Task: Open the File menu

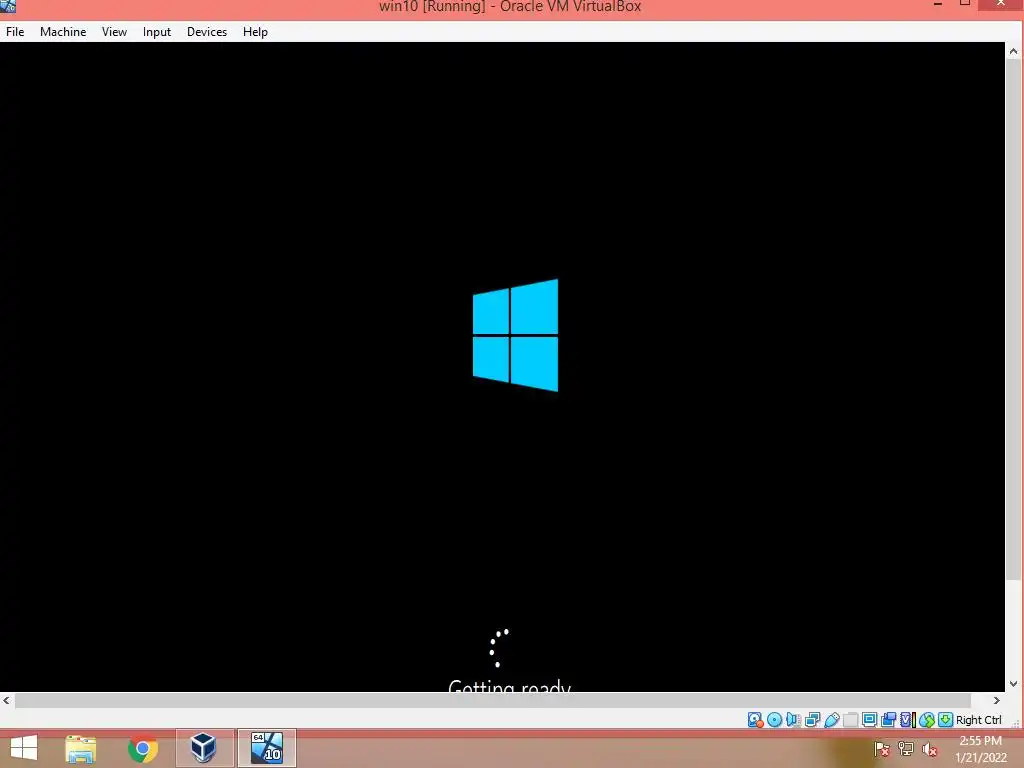Action: coord(15,31)
